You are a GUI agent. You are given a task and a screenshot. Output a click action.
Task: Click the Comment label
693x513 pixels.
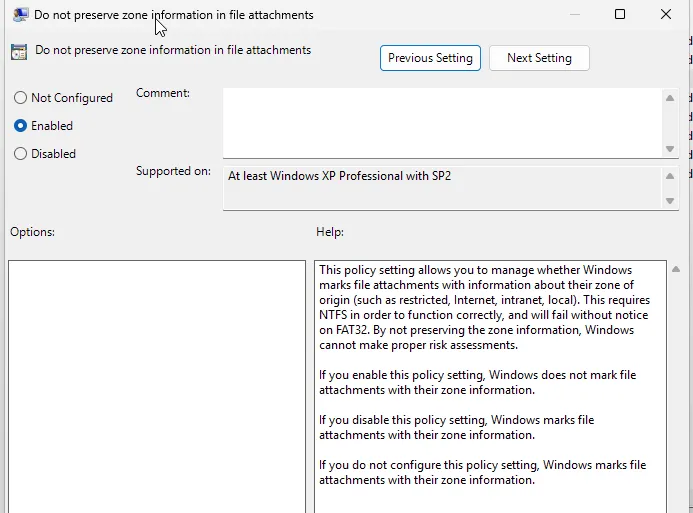pos(162,93)
